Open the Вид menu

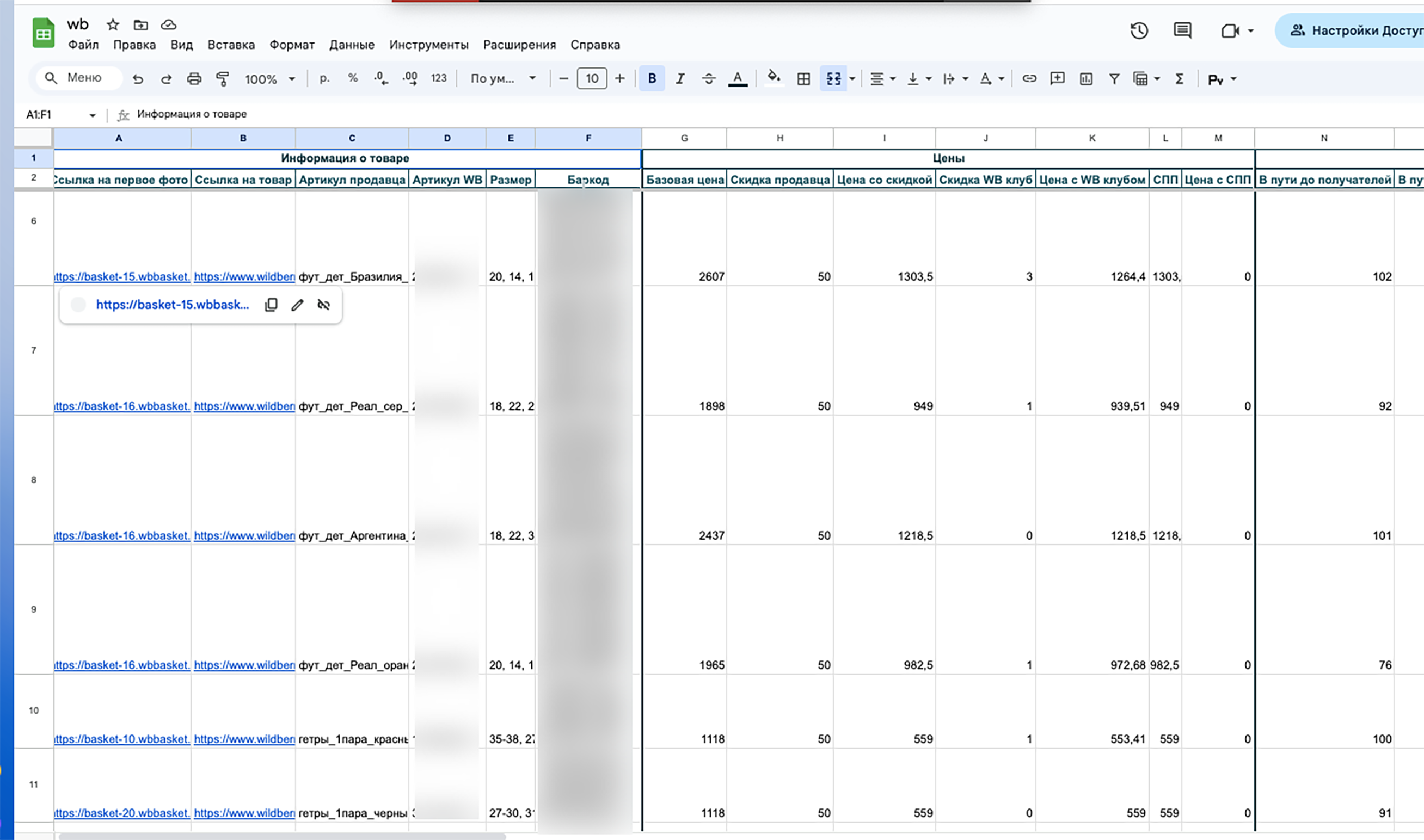tap(182, 45)
